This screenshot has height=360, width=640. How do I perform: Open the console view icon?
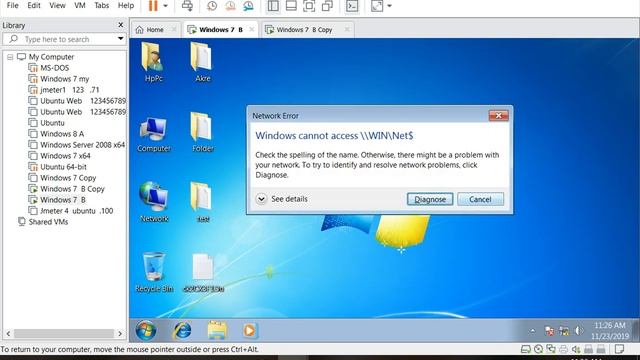352,6
